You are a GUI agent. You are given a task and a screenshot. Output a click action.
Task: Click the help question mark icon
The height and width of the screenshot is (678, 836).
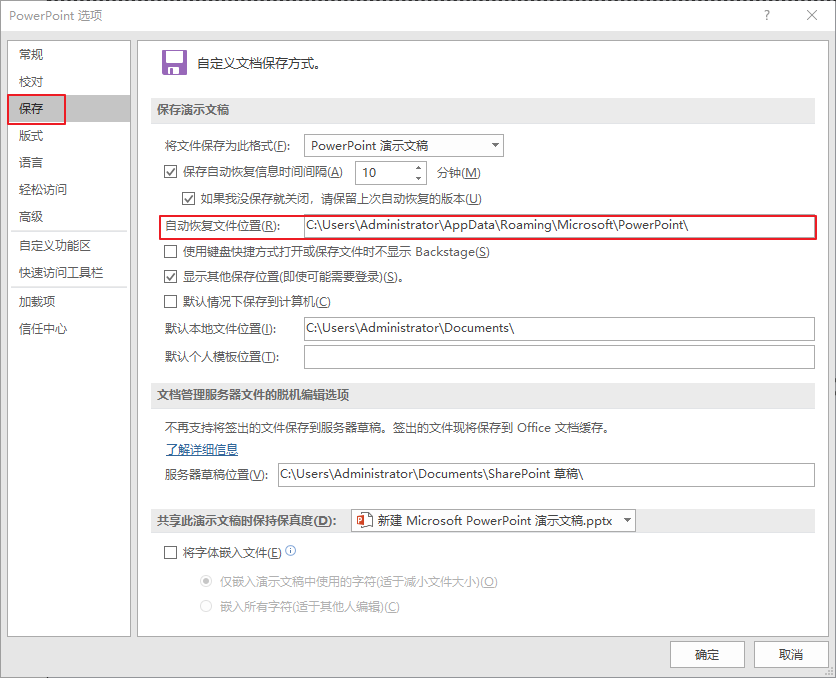[x=767, y=15]
